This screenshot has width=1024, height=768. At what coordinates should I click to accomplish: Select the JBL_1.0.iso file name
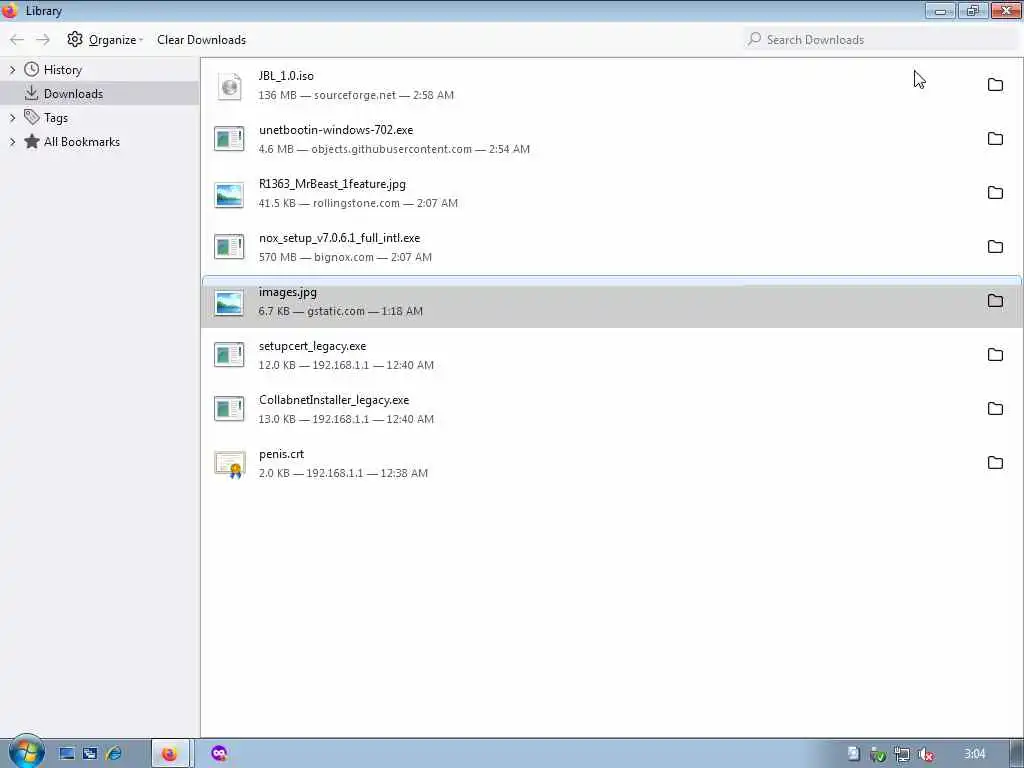click(286, 76)
